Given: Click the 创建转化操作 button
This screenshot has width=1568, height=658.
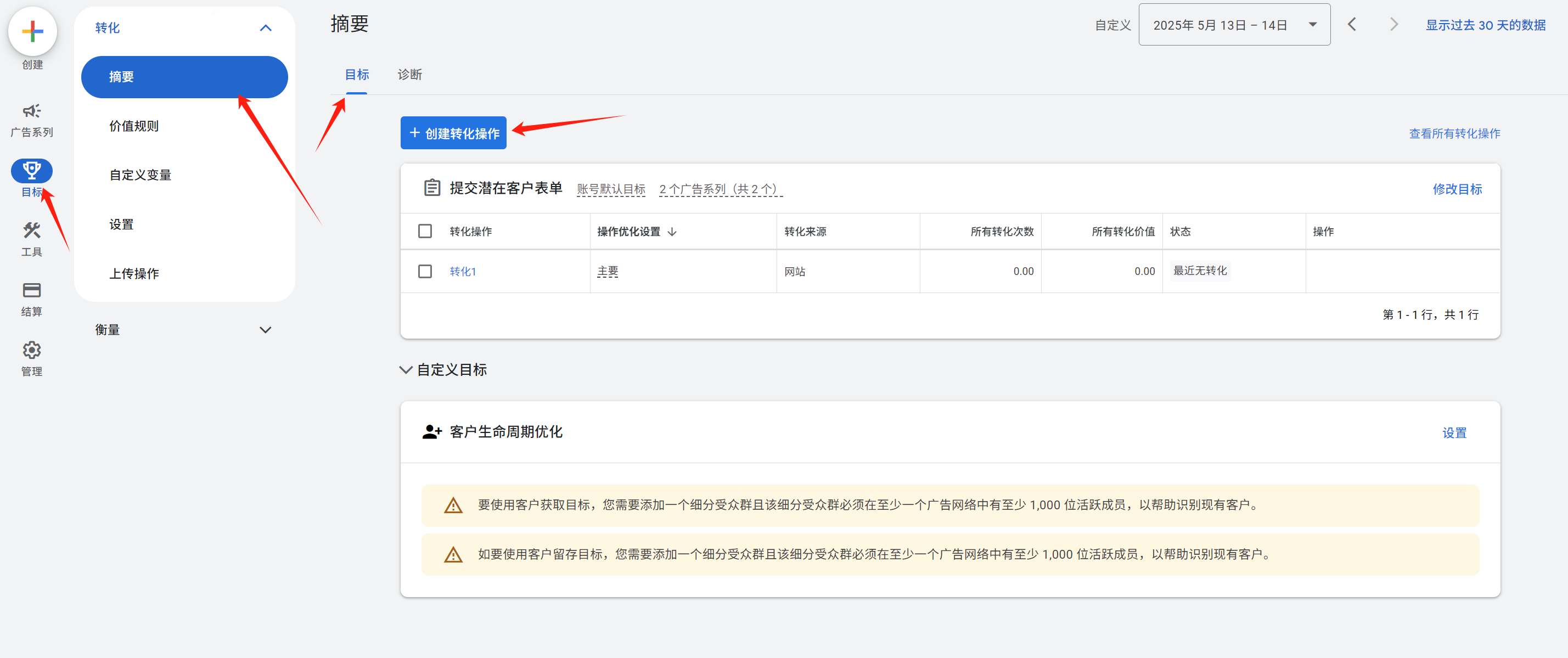Looking at the screenshot, I should point(453,133).
